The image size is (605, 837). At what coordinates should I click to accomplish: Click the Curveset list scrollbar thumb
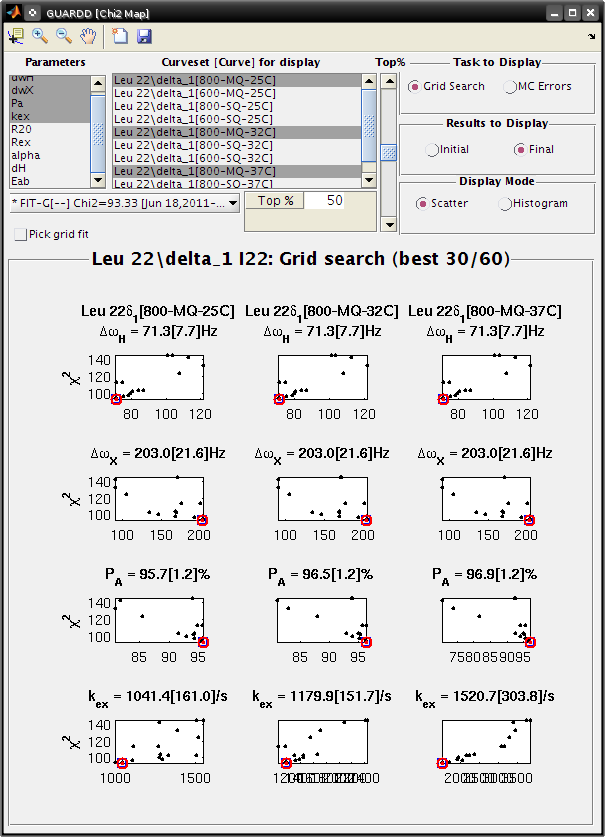tap(369, 125)
